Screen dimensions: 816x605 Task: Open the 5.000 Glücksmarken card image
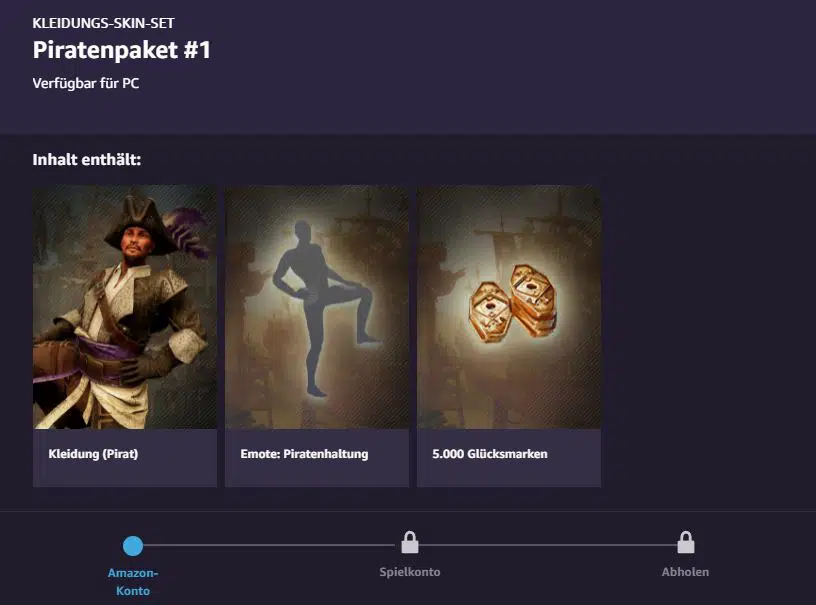click(509, 307)
